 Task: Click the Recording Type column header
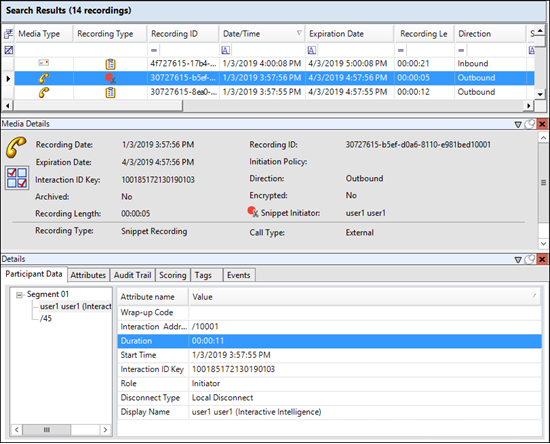[x=110, y=34]
